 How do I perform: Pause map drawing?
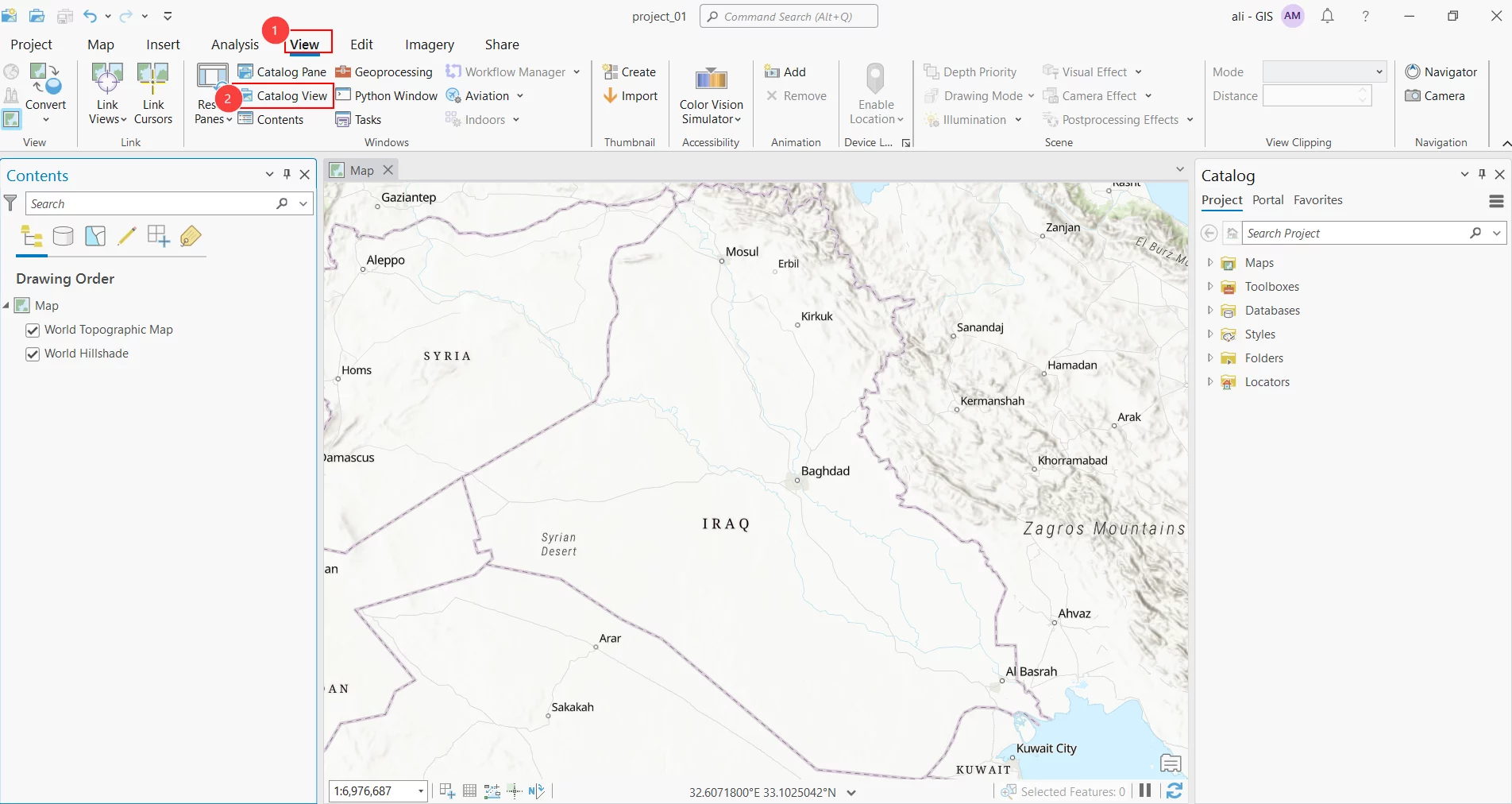[x=1145, y=790]
